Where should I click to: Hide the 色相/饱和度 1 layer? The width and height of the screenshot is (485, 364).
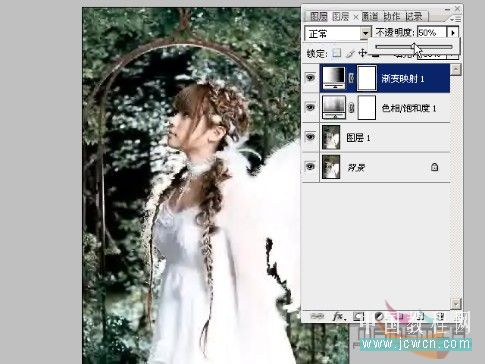[310, 107]
